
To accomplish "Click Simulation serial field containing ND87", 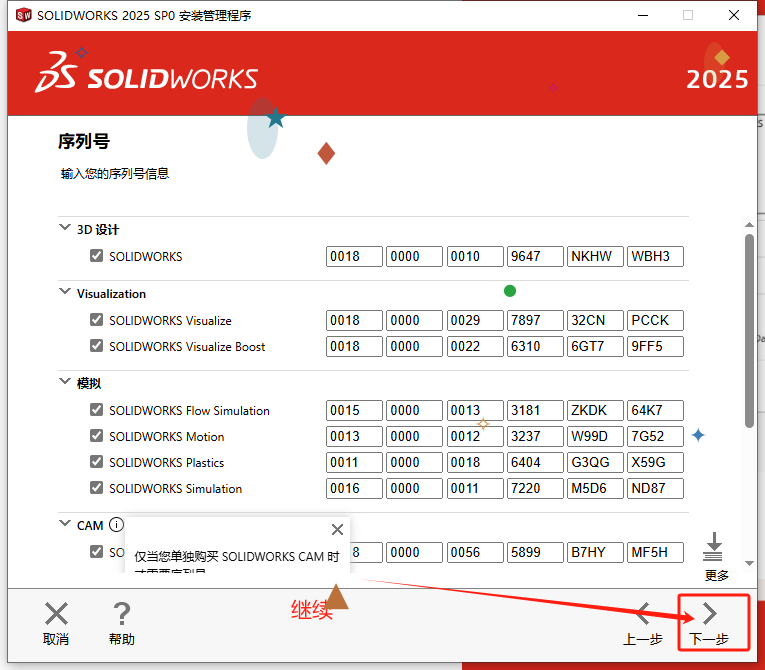I will [x=655, y=488].
